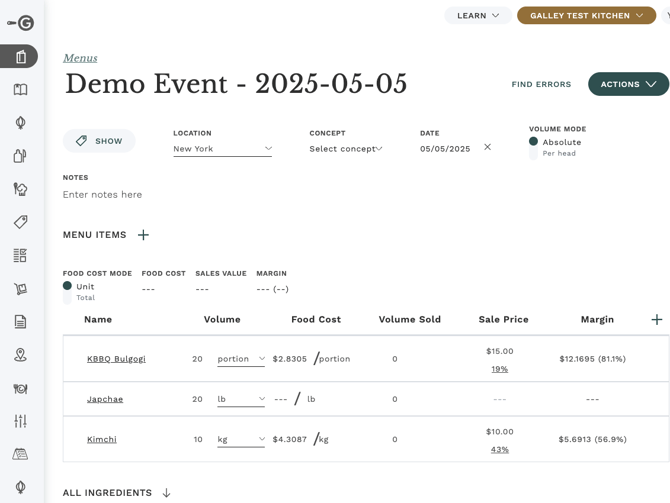670x503 pixels.
Task: Select Per head volume mode
Action: [x=534, y=154]
